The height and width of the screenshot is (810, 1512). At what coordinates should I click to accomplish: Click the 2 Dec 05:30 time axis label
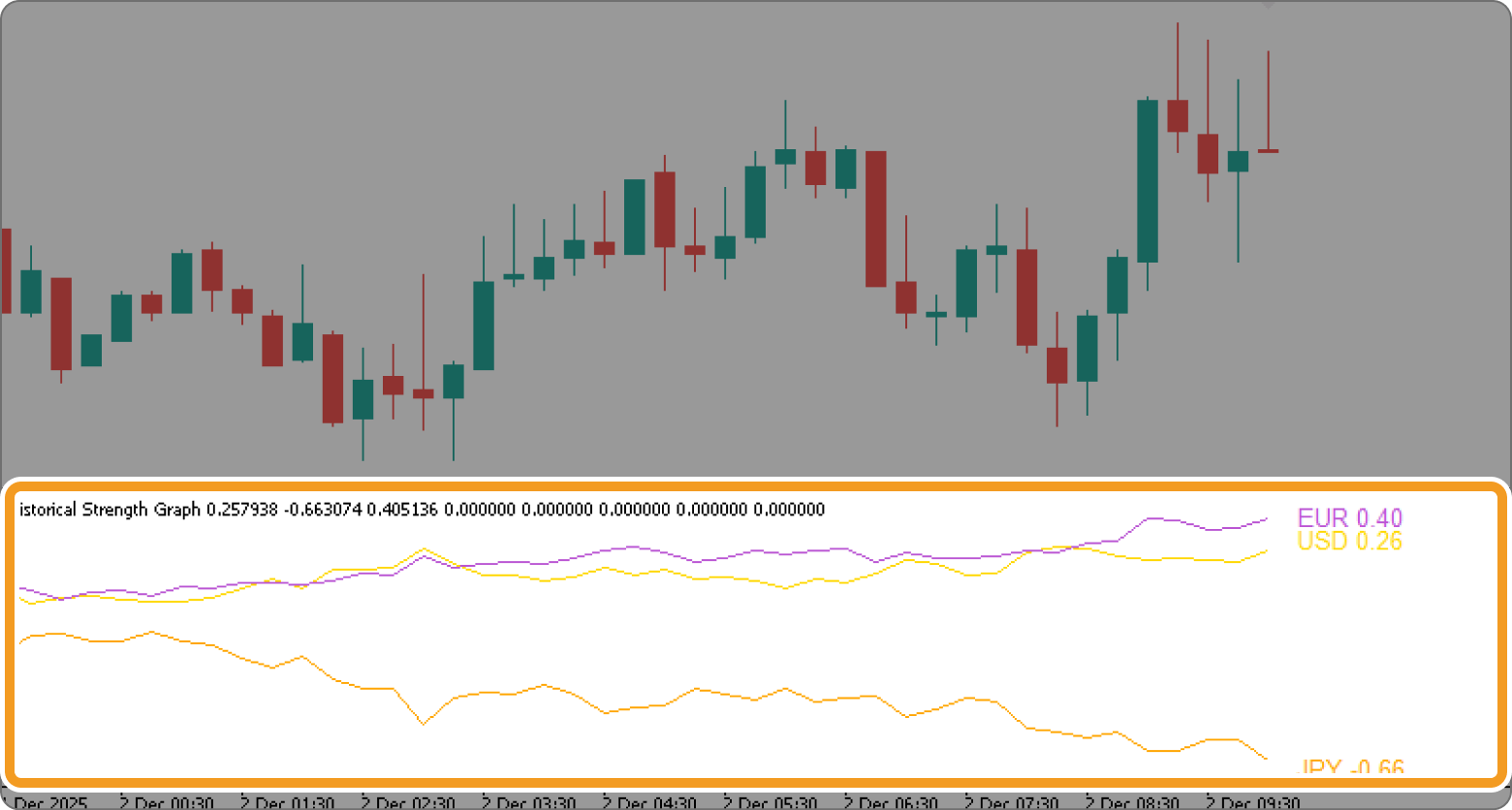tap(769, 802)
